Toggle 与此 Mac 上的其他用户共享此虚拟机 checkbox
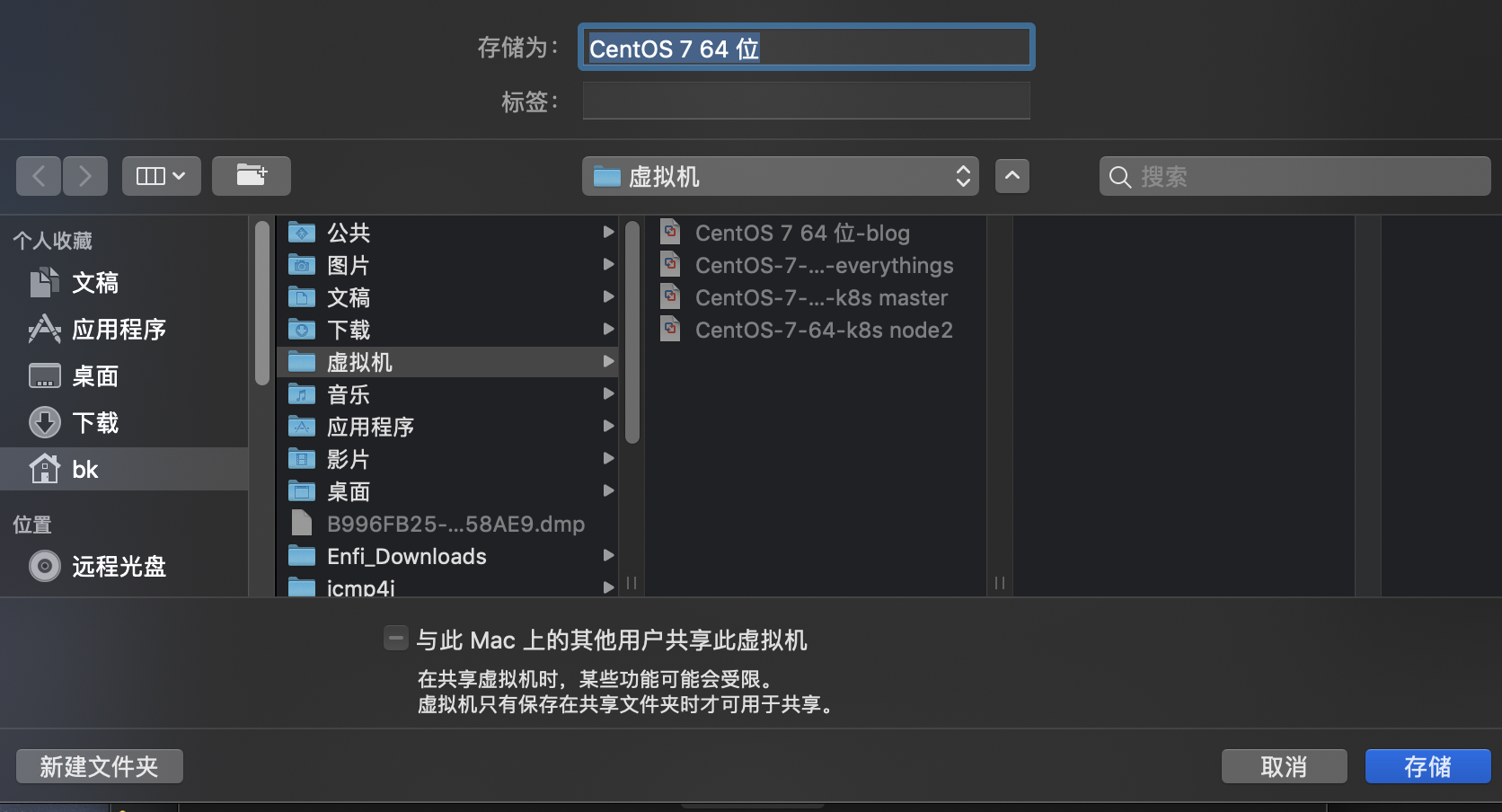The image size is (1502, 812). pyautogui.click(x=396, y=638)
